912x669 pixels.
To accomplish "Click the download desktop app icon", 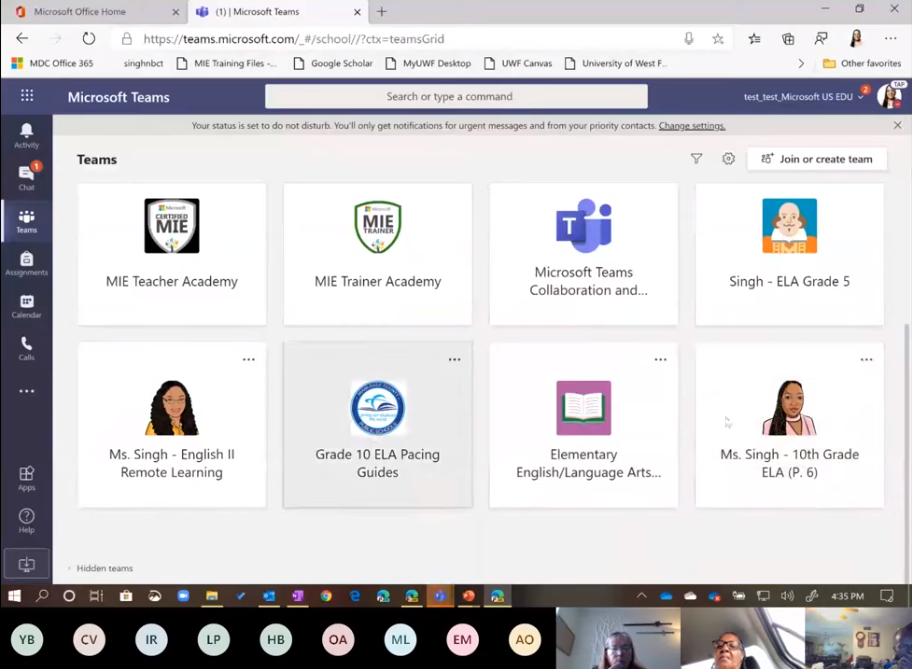I will pyautogui.click(x=26, y=564).
